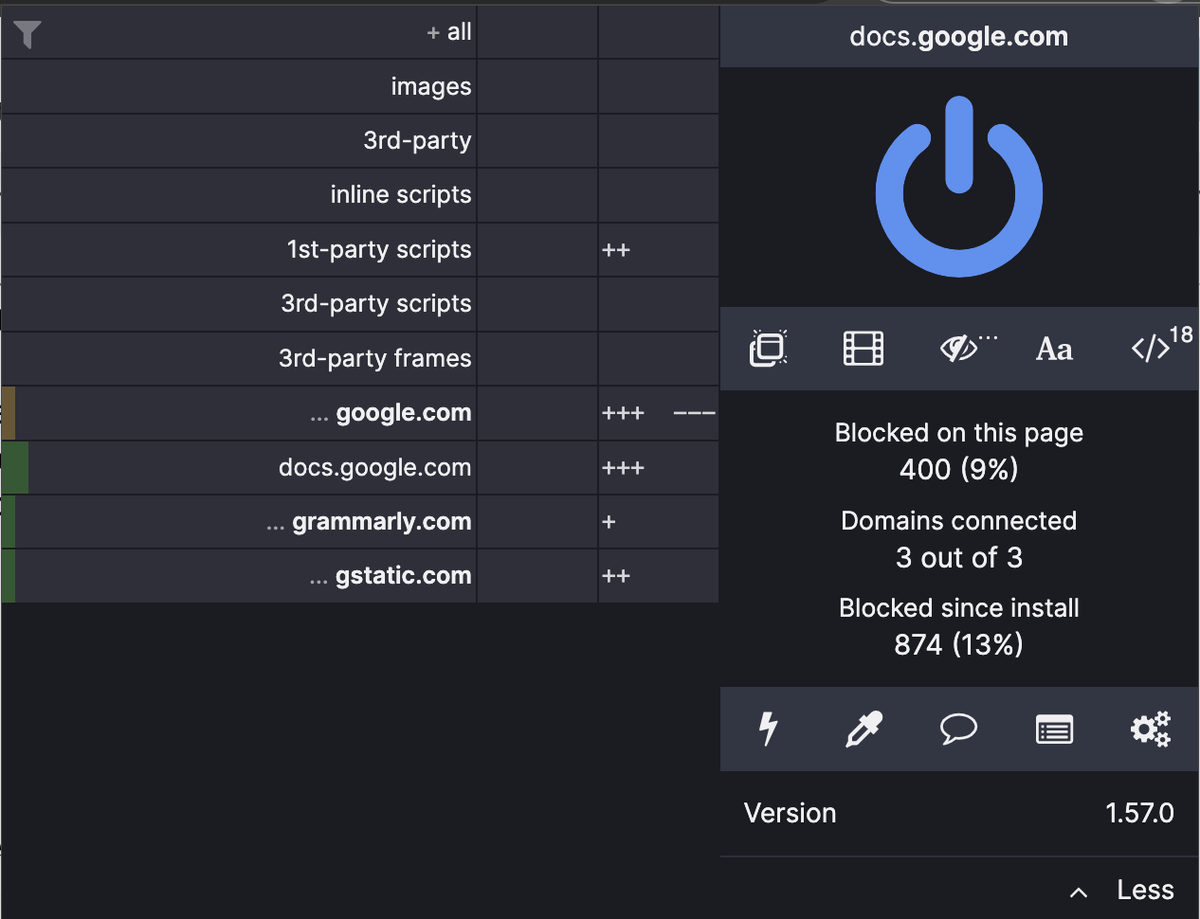Toggle popup blocking icon for this site

point(768,348)
